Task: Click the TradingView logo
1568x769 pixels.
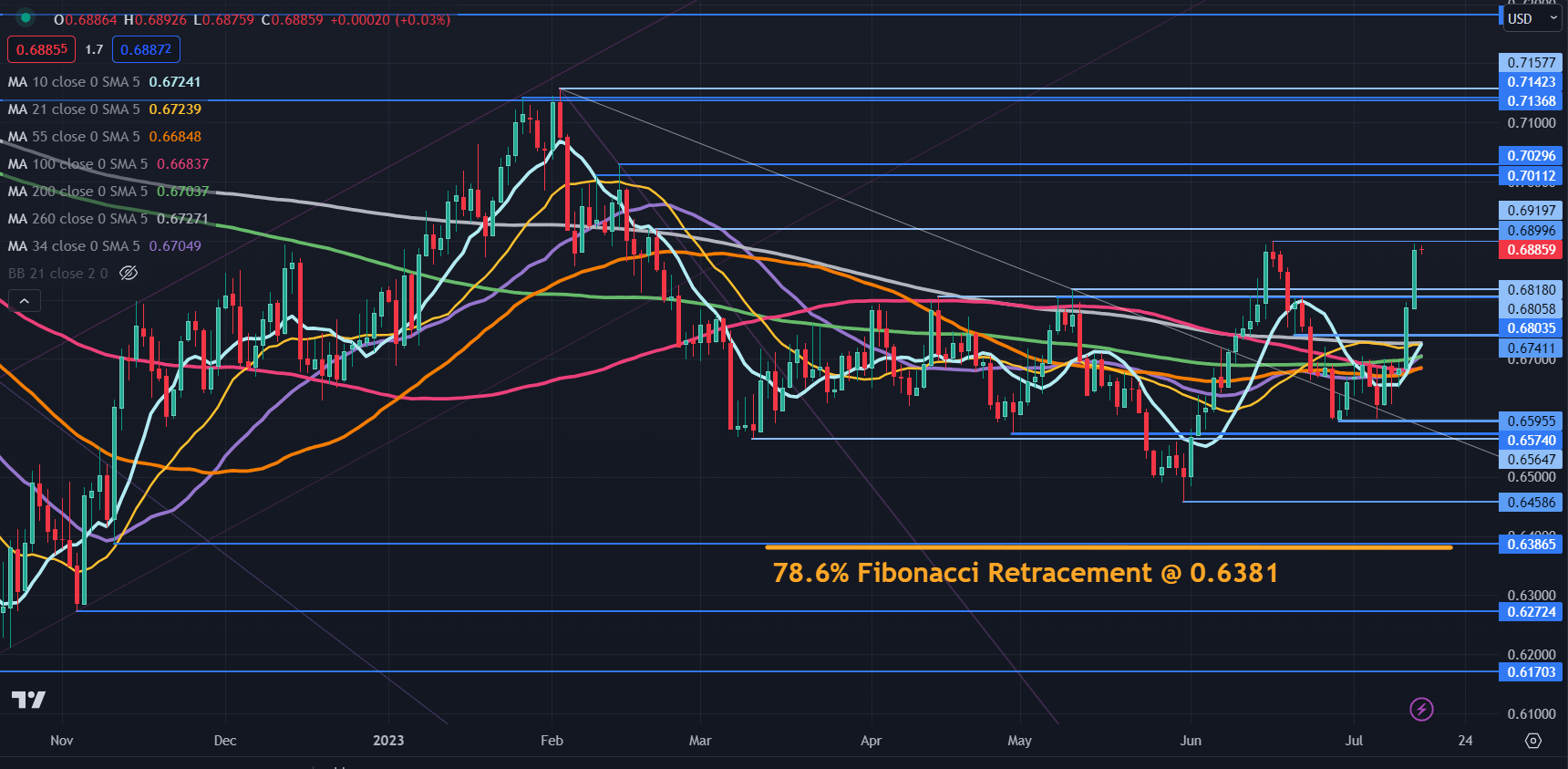Action: [28, 700]
